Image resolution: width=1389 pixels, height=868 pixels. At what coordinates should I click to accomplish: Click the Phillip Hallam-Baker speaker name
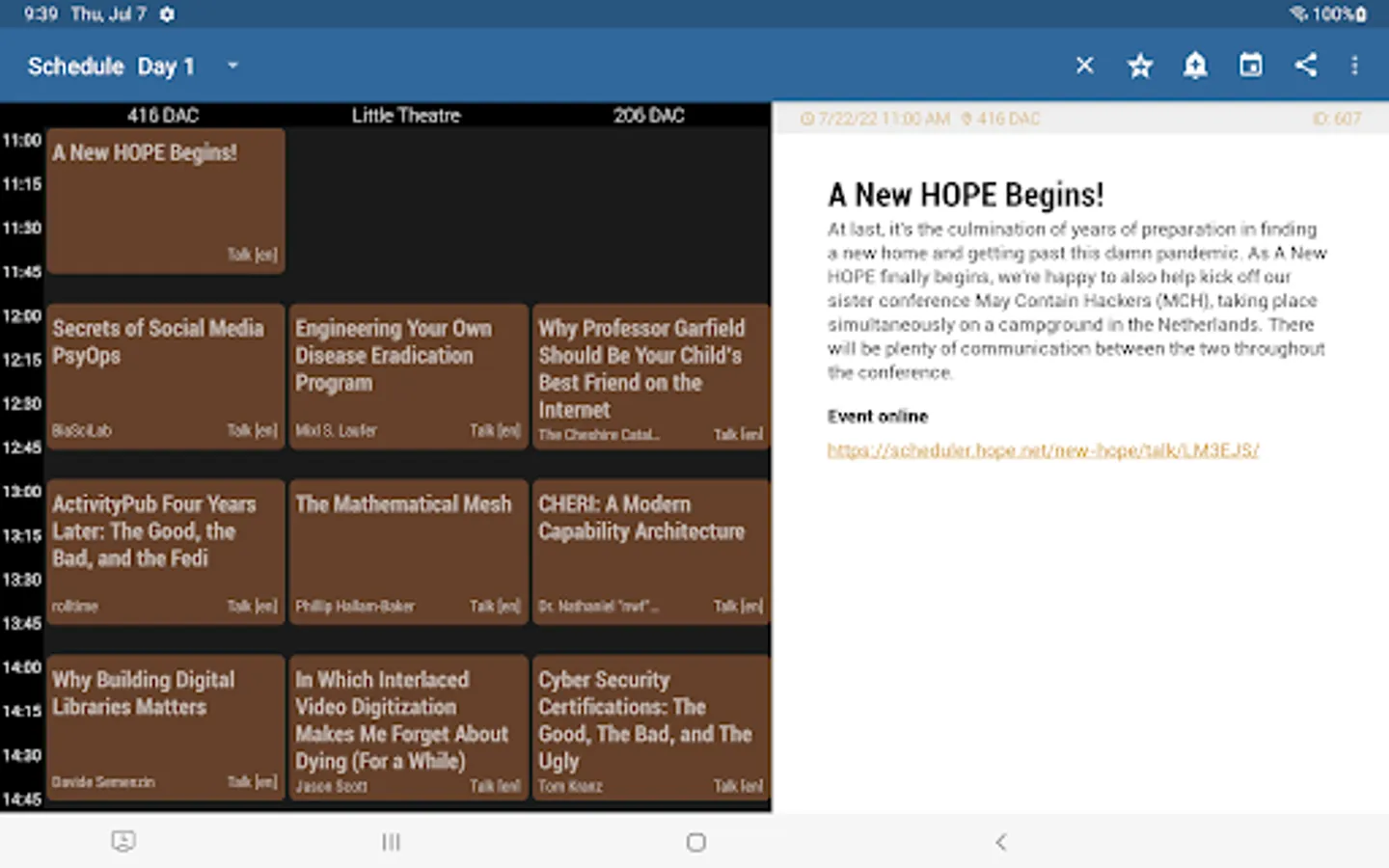tap(355, 607)
